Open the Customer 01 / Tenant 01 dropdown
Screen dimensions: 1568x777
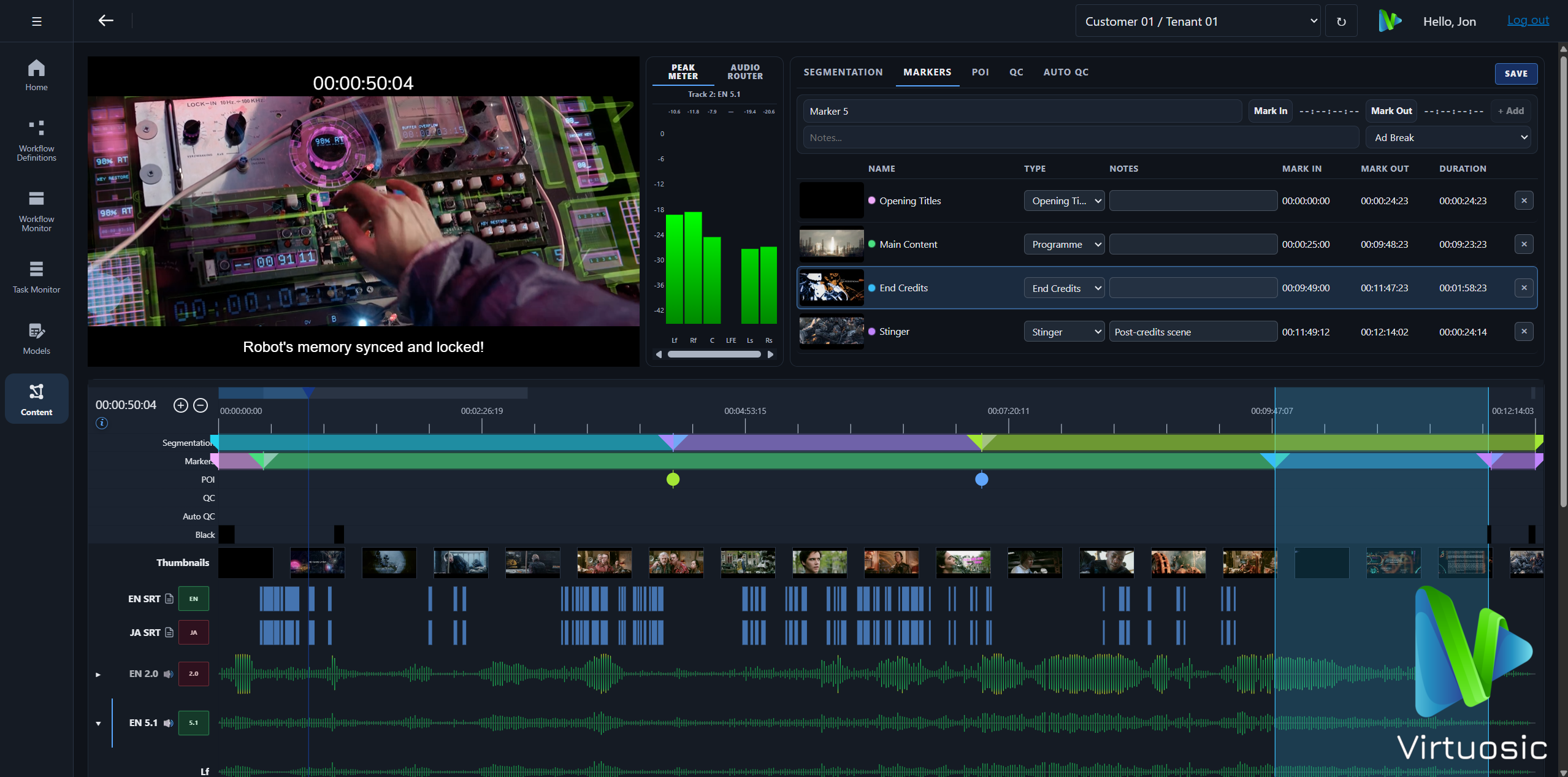click(x=1198, y=21)
